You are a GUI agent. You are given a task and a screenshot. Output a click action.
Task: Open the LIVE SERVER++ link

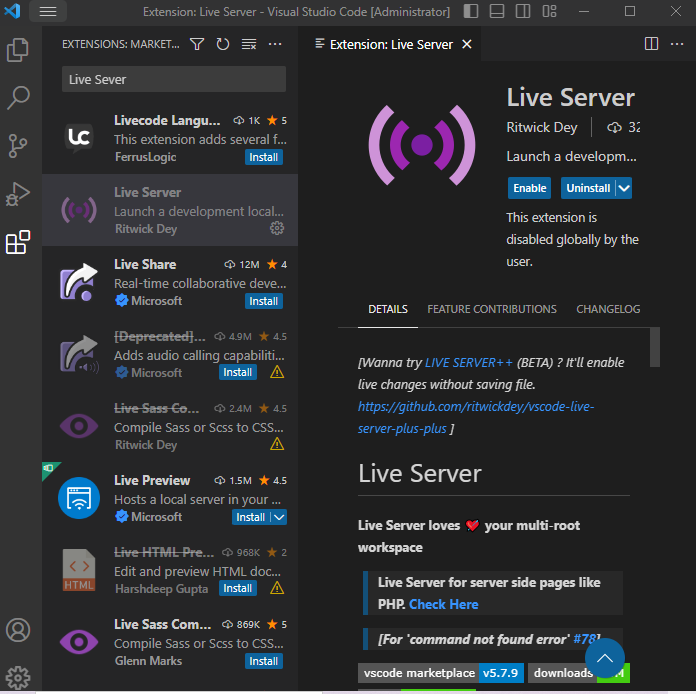point(468,363)
